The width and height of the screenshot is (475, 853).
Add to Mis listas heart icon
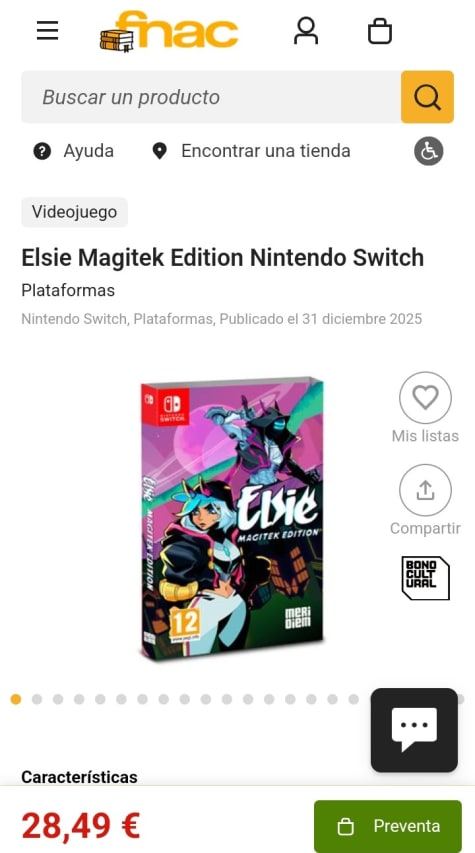click(425, 398)
